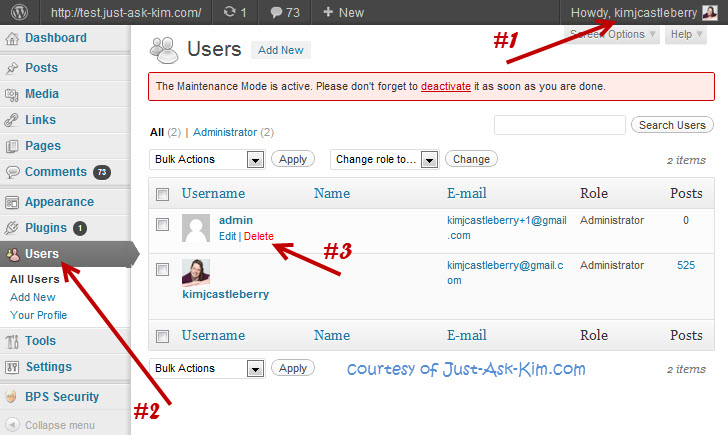Open the Links menu
Screen dimensions: 728x435
coord(40,120)
